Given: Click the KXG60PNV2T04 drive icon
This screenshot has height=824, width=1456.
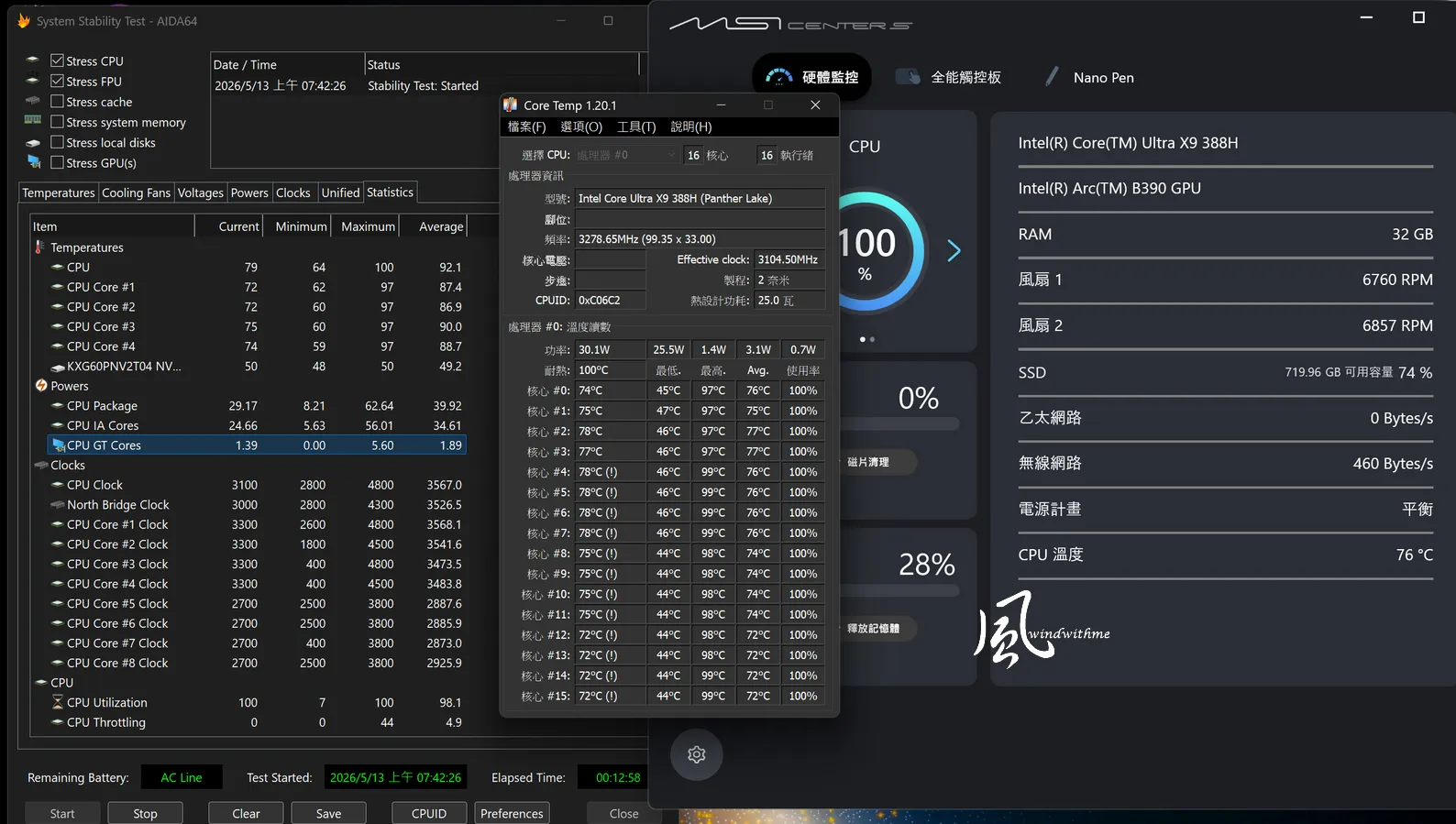Looking at the screenshot, I should [x=58, y=367].
